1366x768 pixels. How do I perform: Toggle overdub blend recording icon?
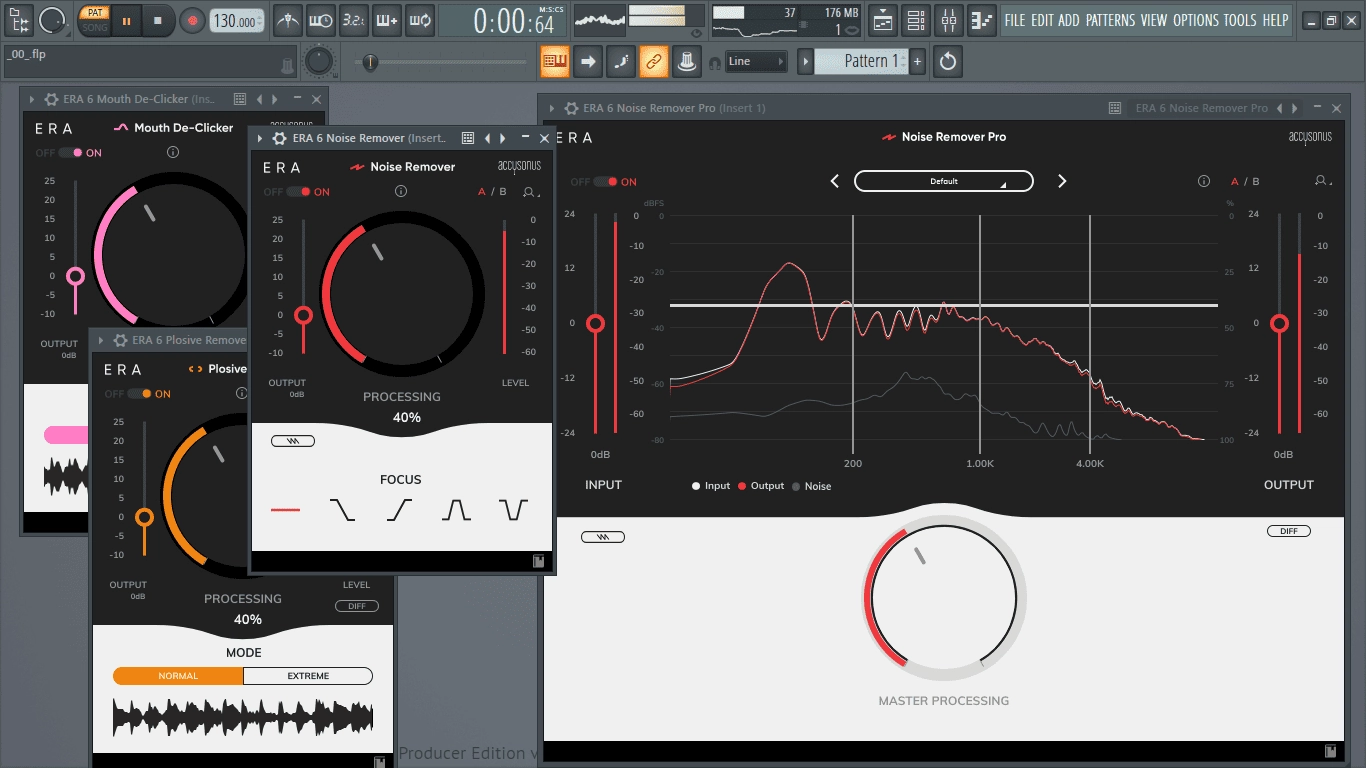point(386,19)
